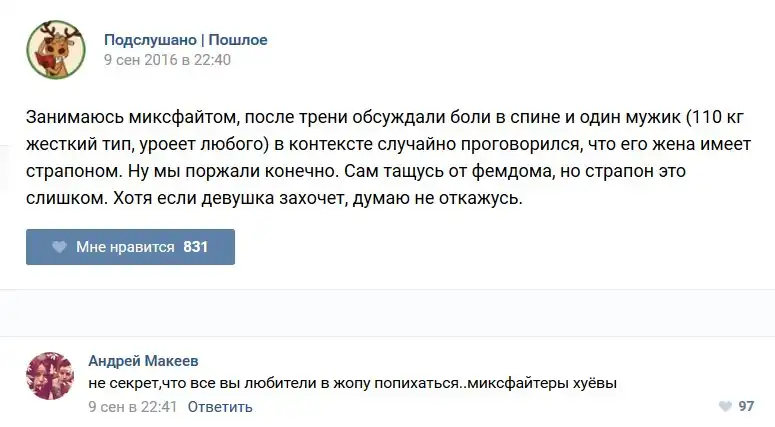
Task: Click the word Пошлое in the group title
Action: pos(238,40)
